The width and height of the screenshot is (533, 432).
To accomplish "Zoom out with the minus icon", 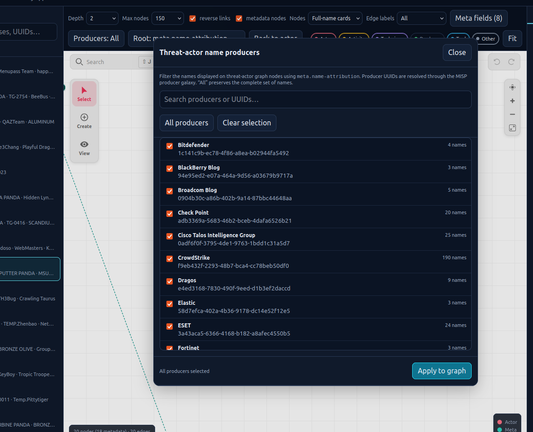I will pyautogui.click(x=512, y=115).
